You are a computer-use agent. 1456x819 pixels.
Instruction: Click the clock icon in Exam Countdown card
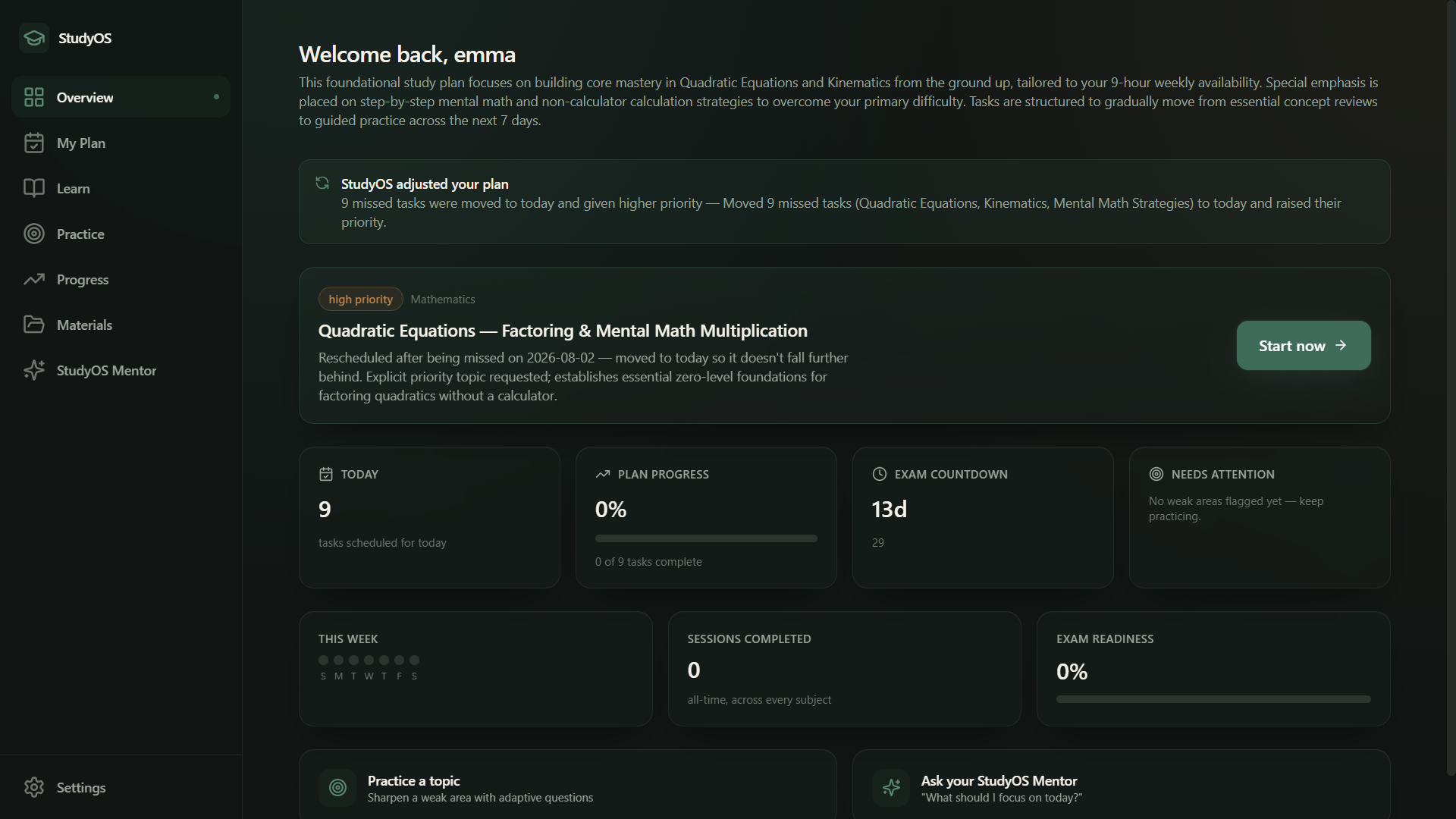[x=880, y=474]
